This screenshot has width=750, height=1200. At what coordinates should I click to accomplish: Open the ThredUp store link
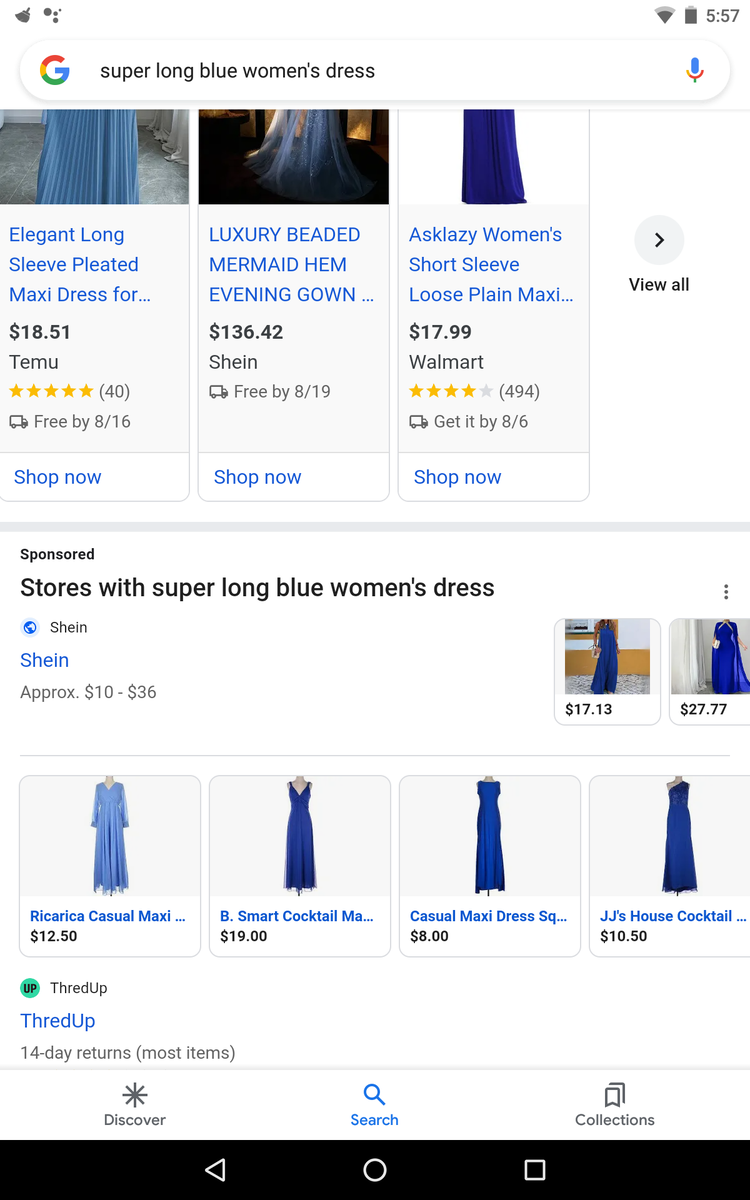[x=58, y=1020]
